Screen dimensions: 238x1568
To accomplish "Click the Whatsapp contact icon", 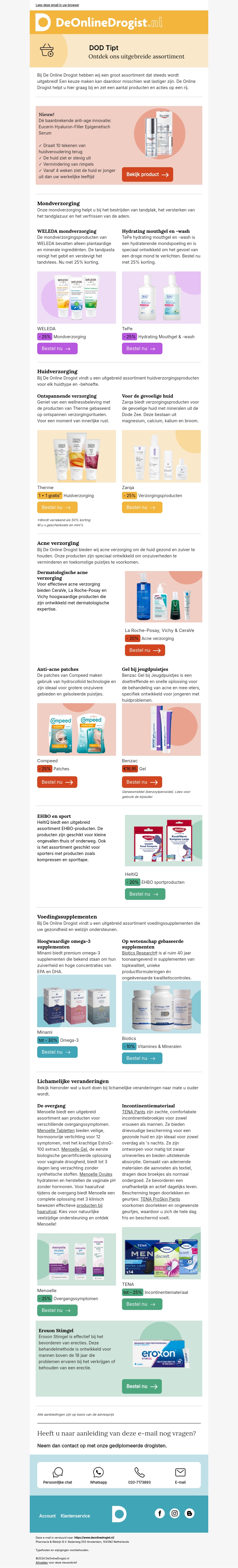I will coord(98,1472).
